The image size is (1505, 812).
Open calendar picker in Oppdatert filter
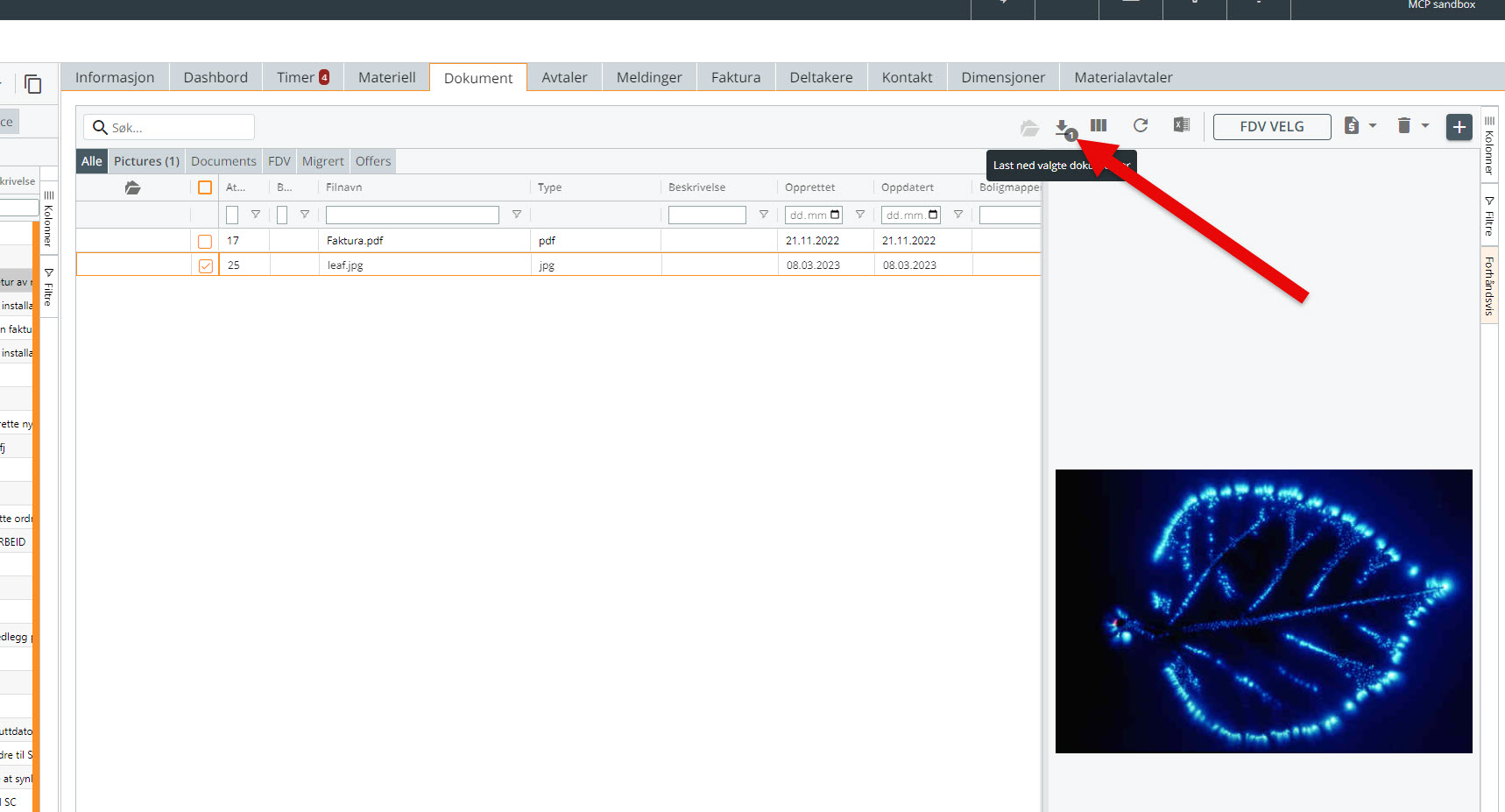pos(934,215)
